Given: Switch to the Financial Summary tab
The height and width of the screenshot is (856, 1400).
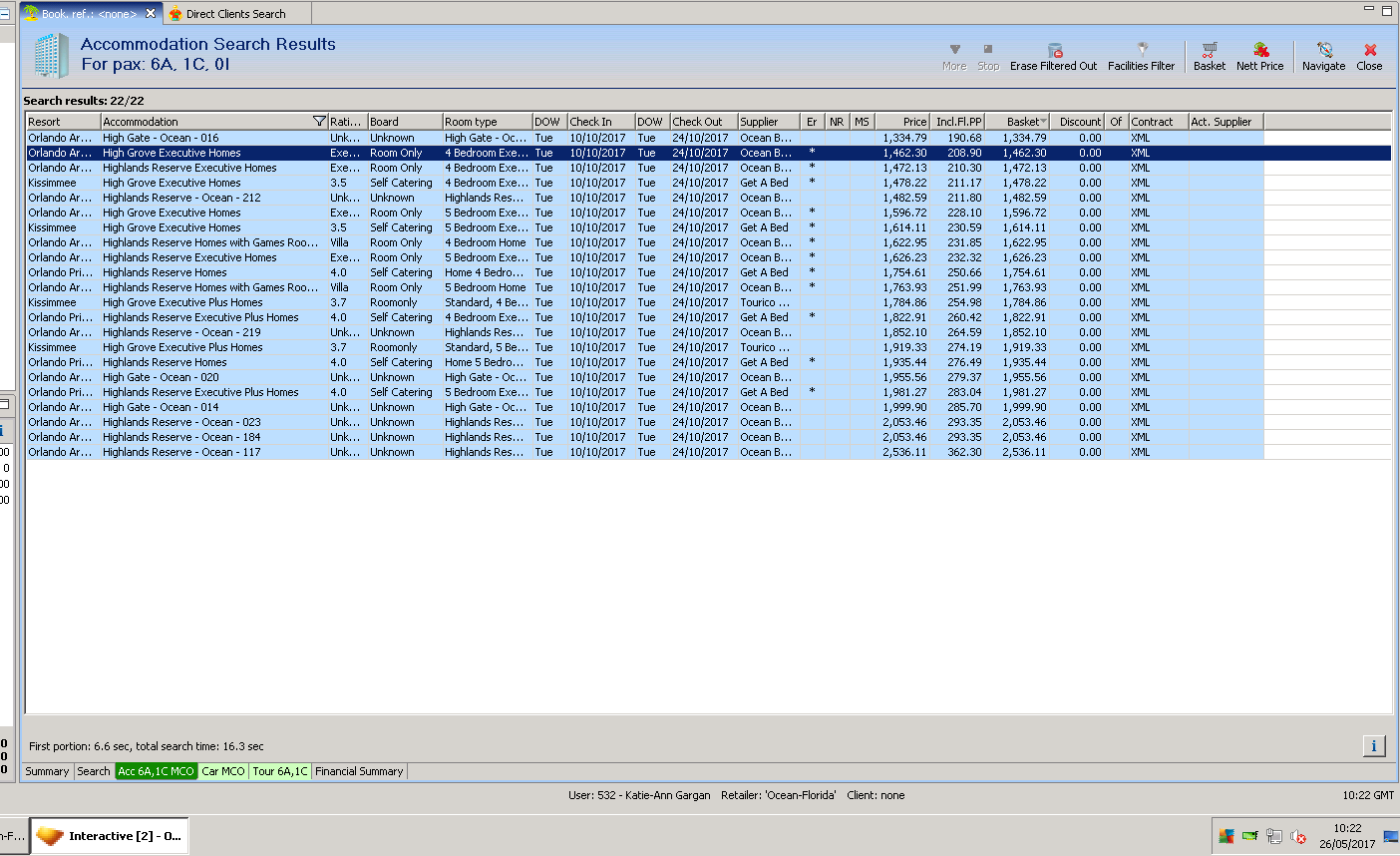Looking at the screenshot, I should 359,771.
